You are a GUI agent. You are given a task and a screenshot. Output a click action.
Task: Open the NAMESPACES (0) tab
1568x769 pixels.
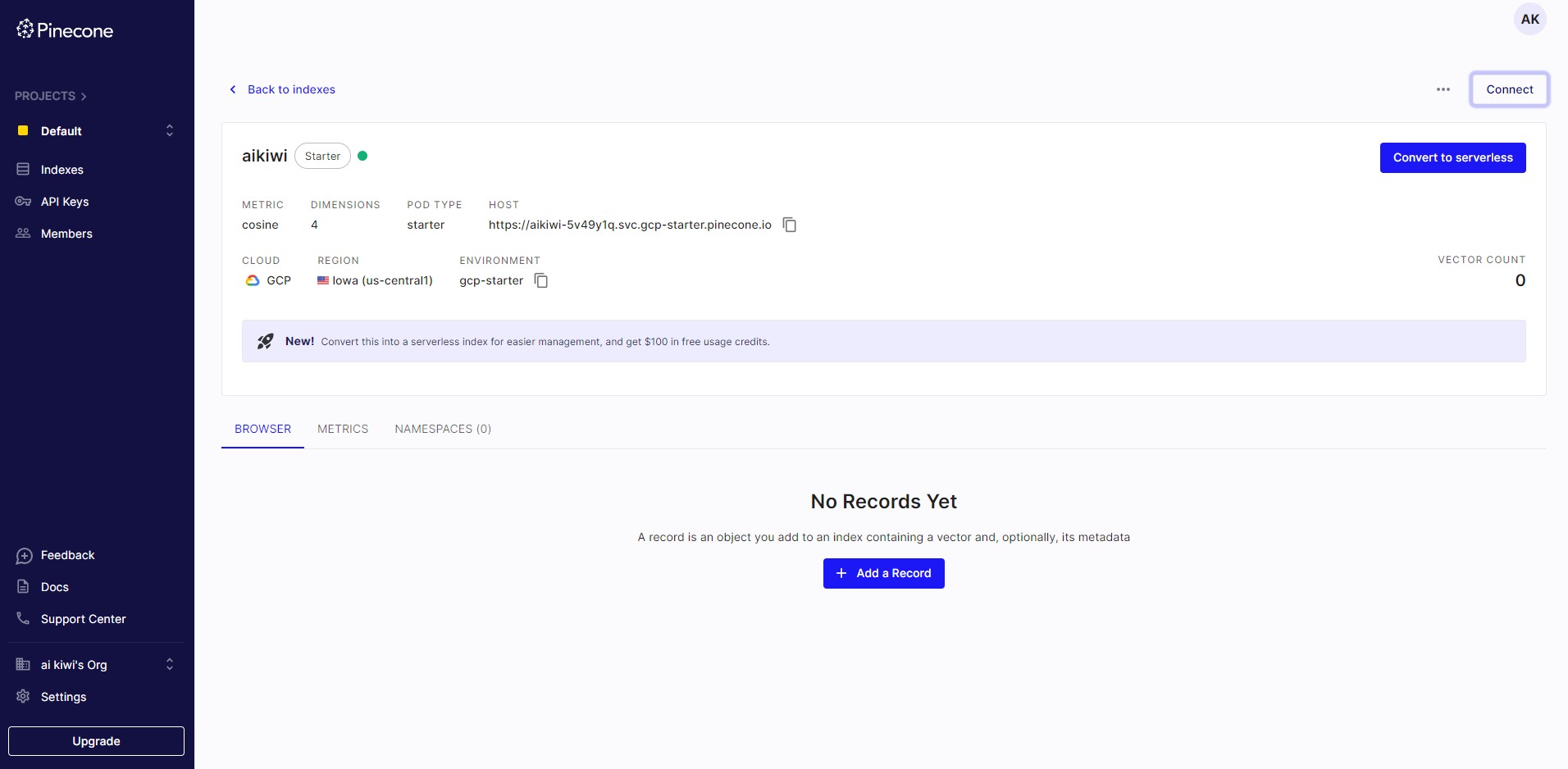coord(443,429)
